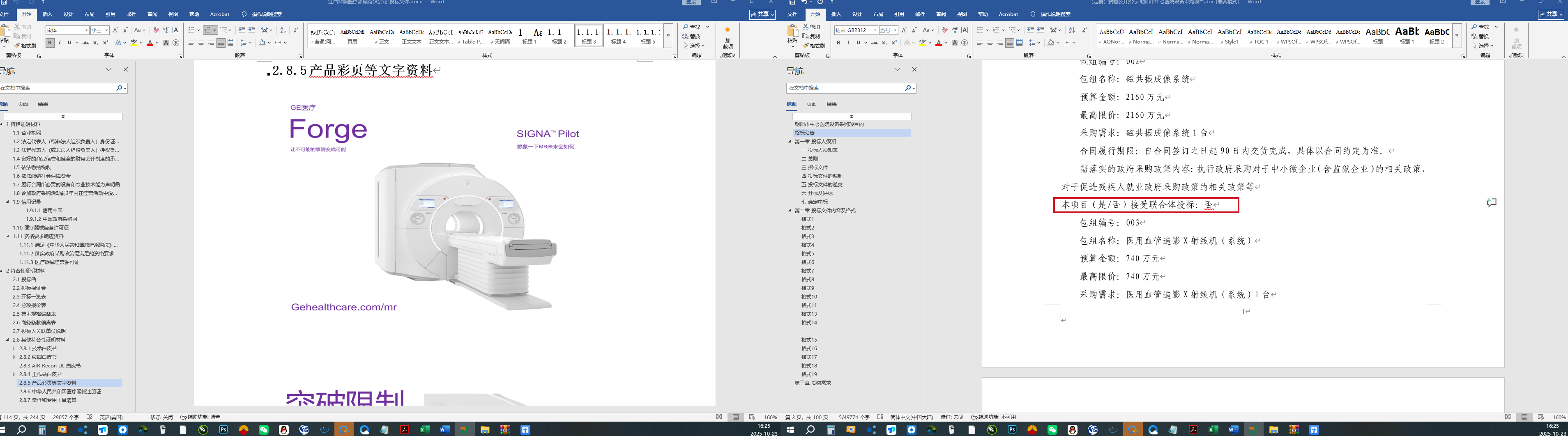Open the 审阅 ribbon tab in left Word window
Viewport: 1568px width, 436px height.
(152, 14)
